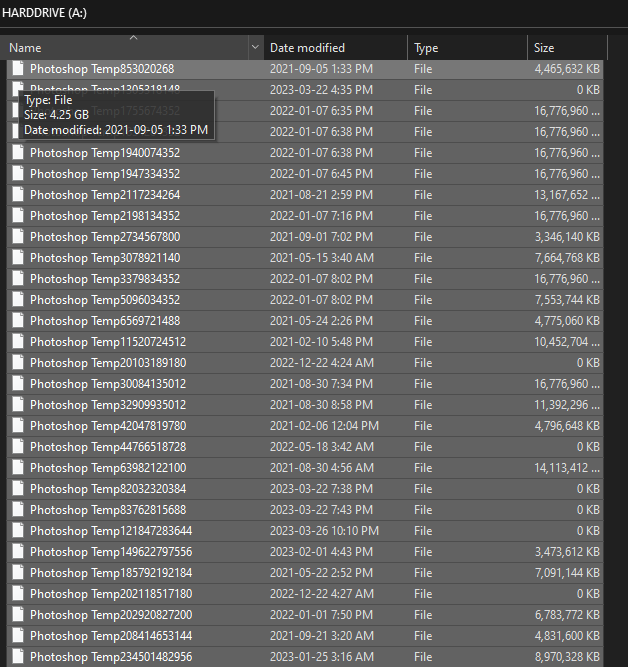Select file name Photoshop Temp121847283644
Viewport: 628px width, 667px height.
(111, 530)
